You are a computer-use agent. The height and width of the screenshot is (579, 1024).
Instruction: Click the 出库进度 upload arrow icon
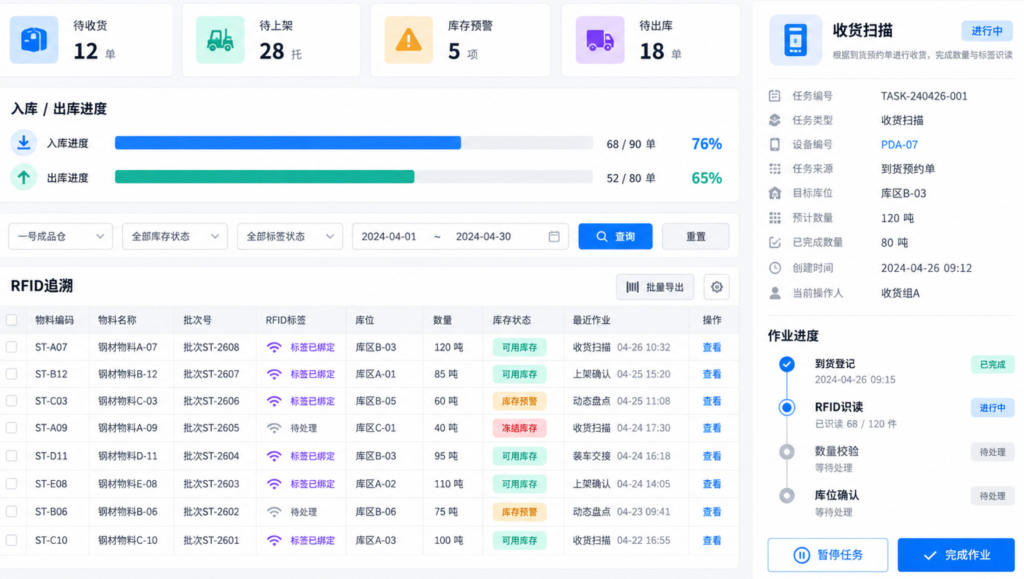point(24,177)
